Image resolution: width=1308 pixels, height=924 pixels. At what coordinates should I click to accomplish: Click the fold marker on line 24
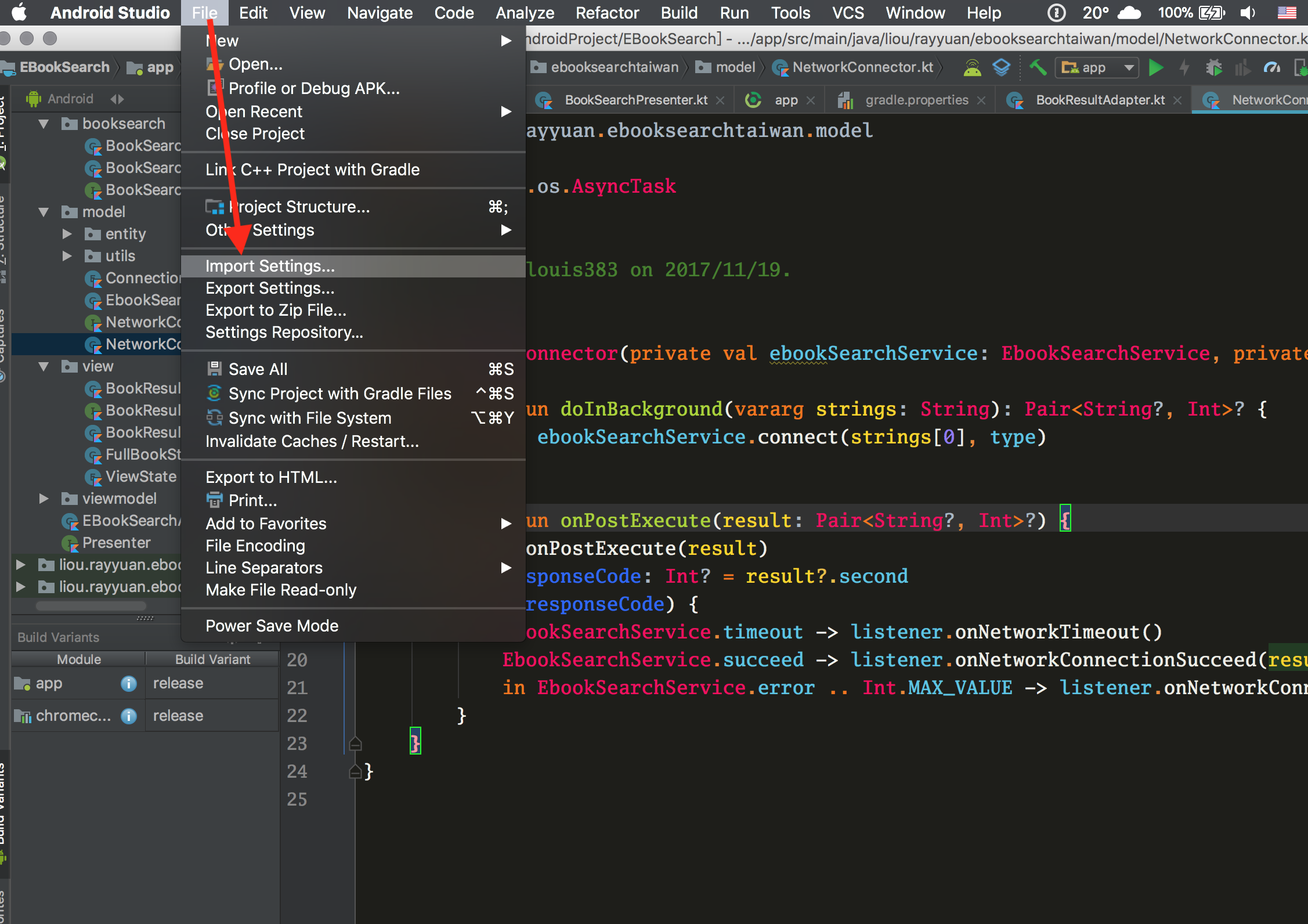tap(356, 771)
